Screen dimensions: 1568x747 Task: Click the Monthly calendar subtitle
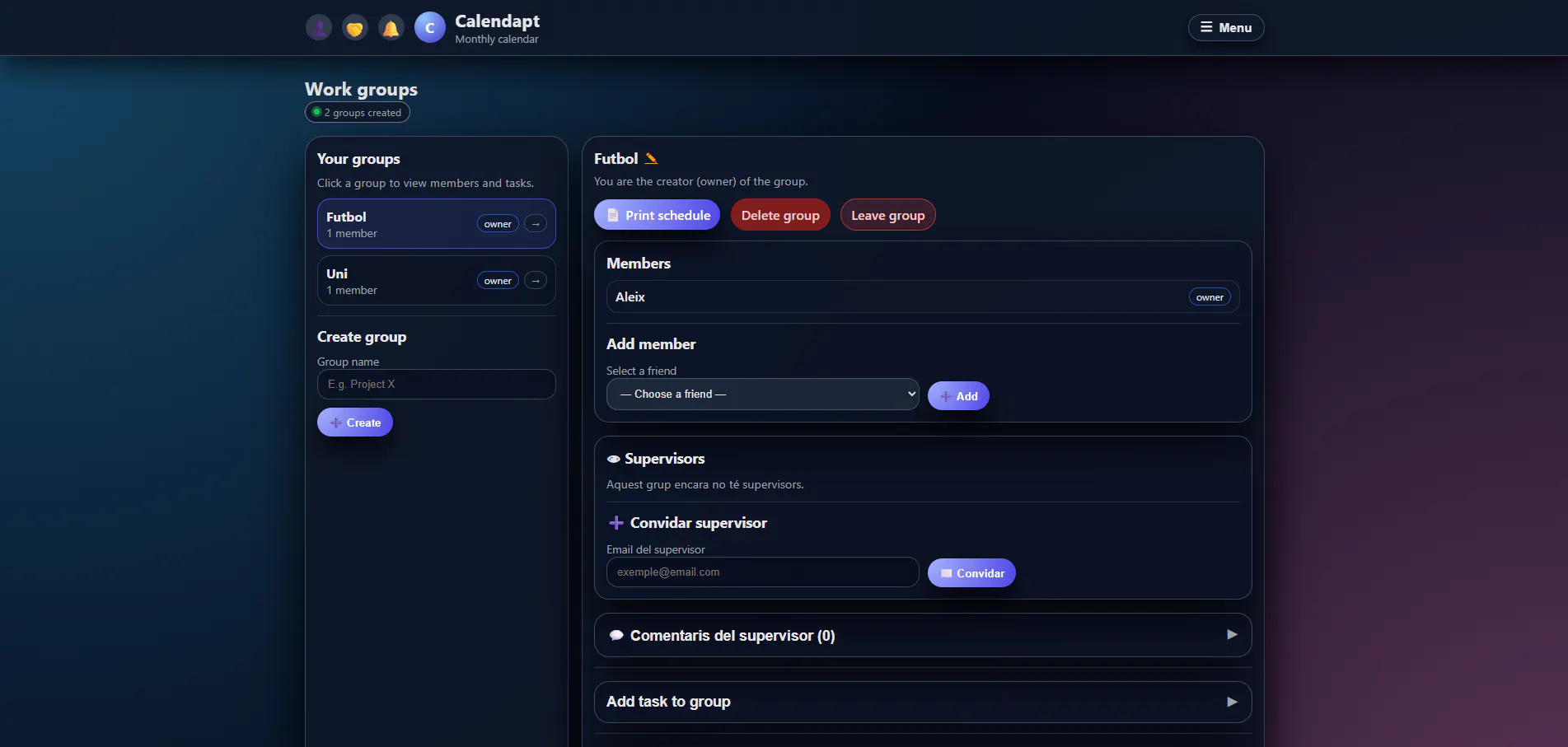[497, 40]
